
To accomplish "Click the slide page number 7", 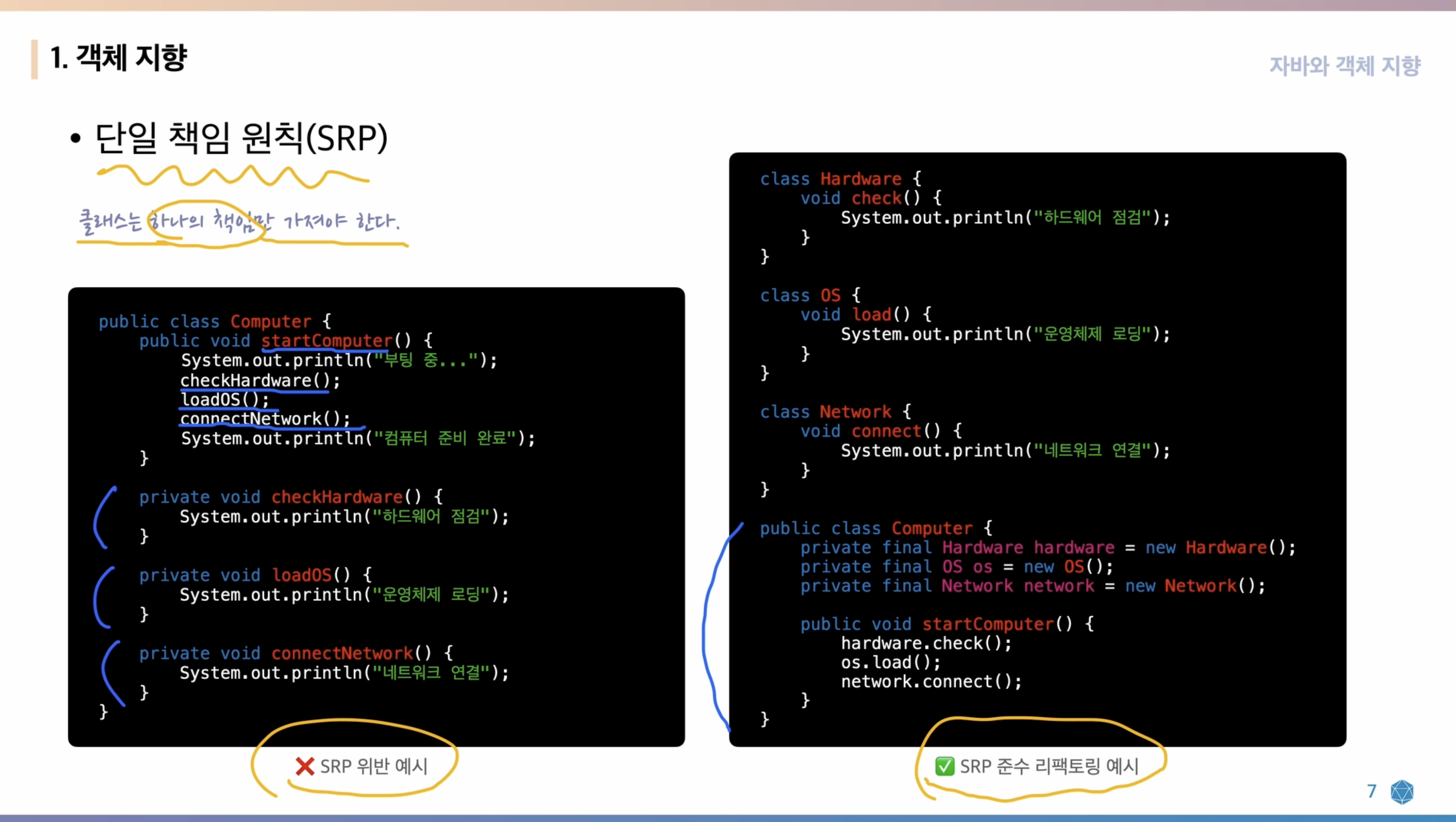I will coord(1372,791).
